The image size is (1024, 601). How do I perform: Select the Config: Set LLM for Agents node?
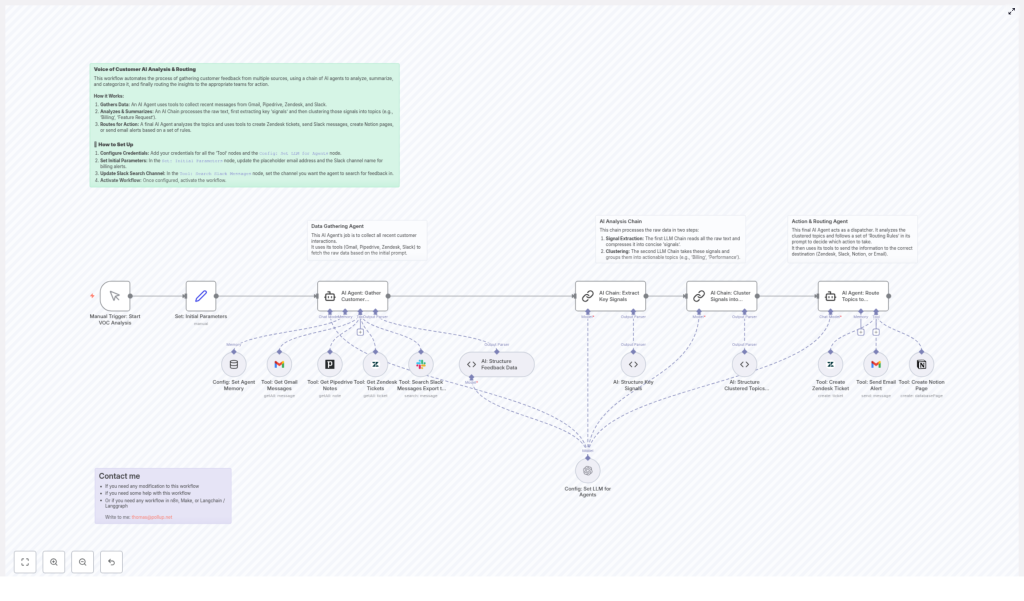tap(588, 469)
